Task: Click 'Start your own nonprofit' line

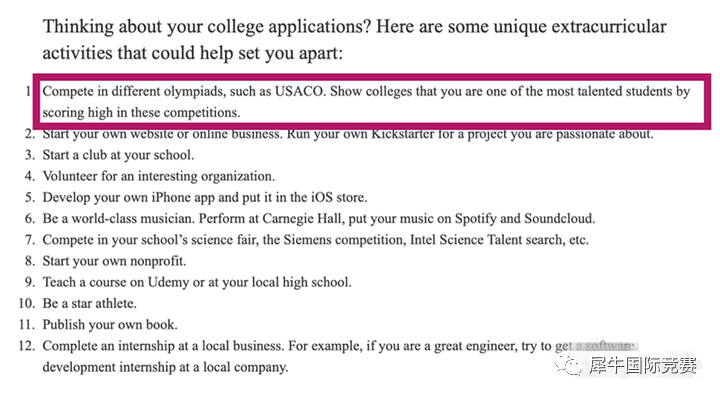Action: click(114, 261)
